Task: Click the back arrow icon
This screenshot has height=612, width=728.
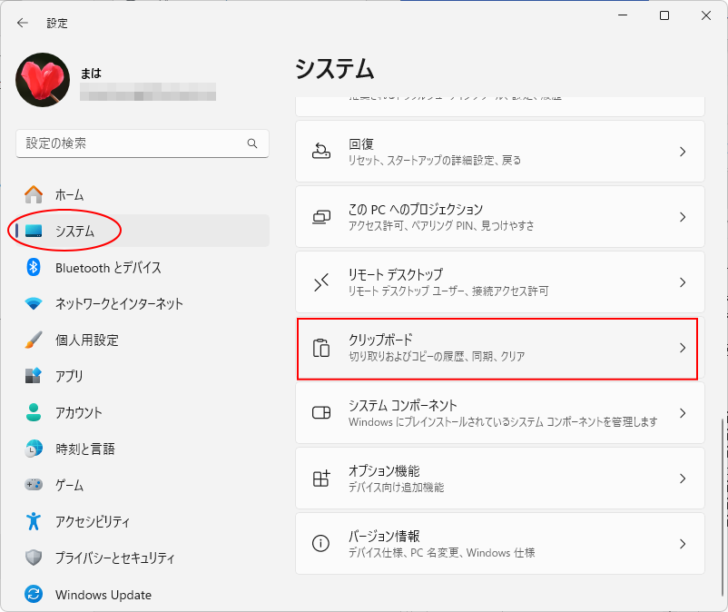Action: click(22, 23)
